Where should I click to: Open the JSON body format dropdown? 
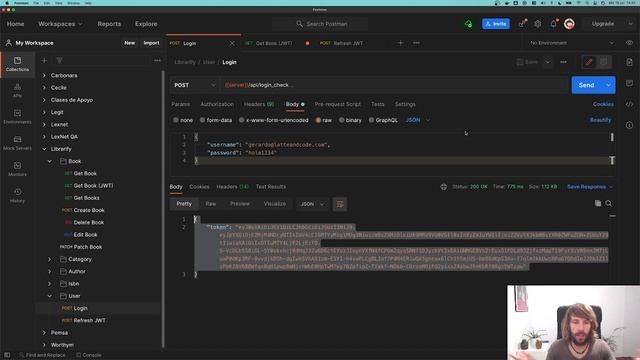pyautogui.click(x=418, y=120)
